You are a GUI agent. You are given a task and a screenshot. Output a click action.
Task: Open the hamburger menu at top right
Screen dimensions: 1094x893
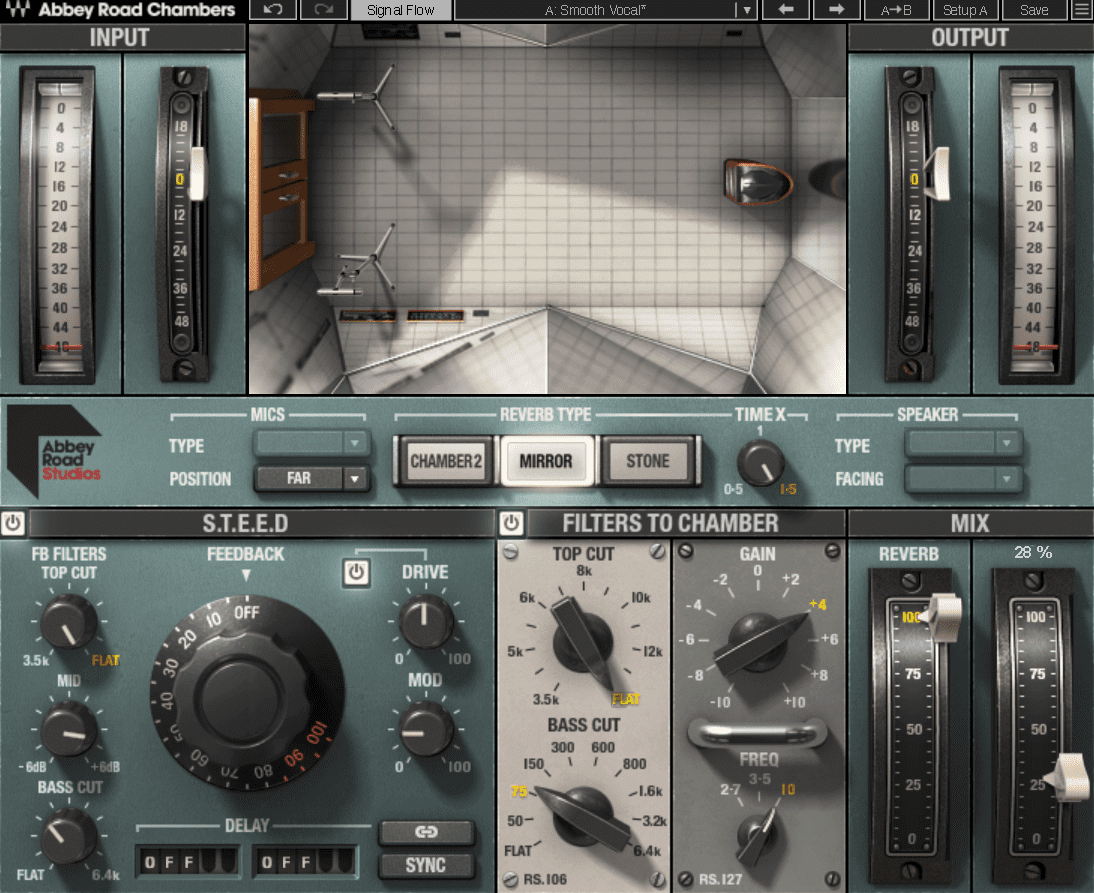point(1082,10)
